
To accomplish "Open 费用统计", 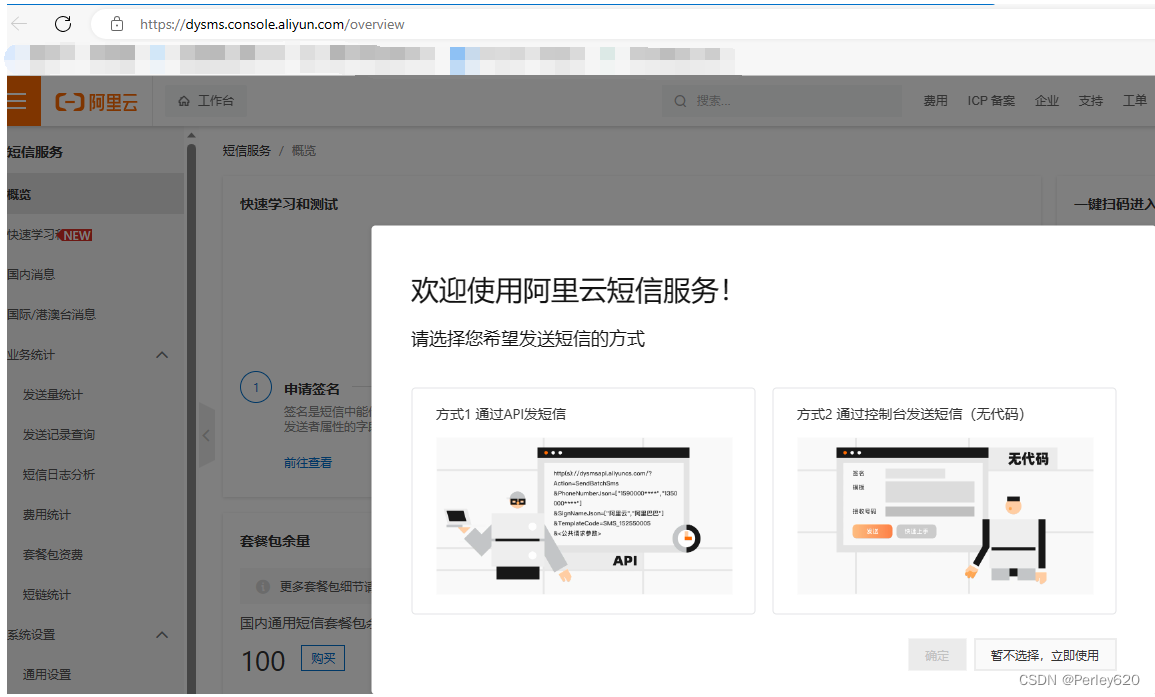I will [46, 515].
